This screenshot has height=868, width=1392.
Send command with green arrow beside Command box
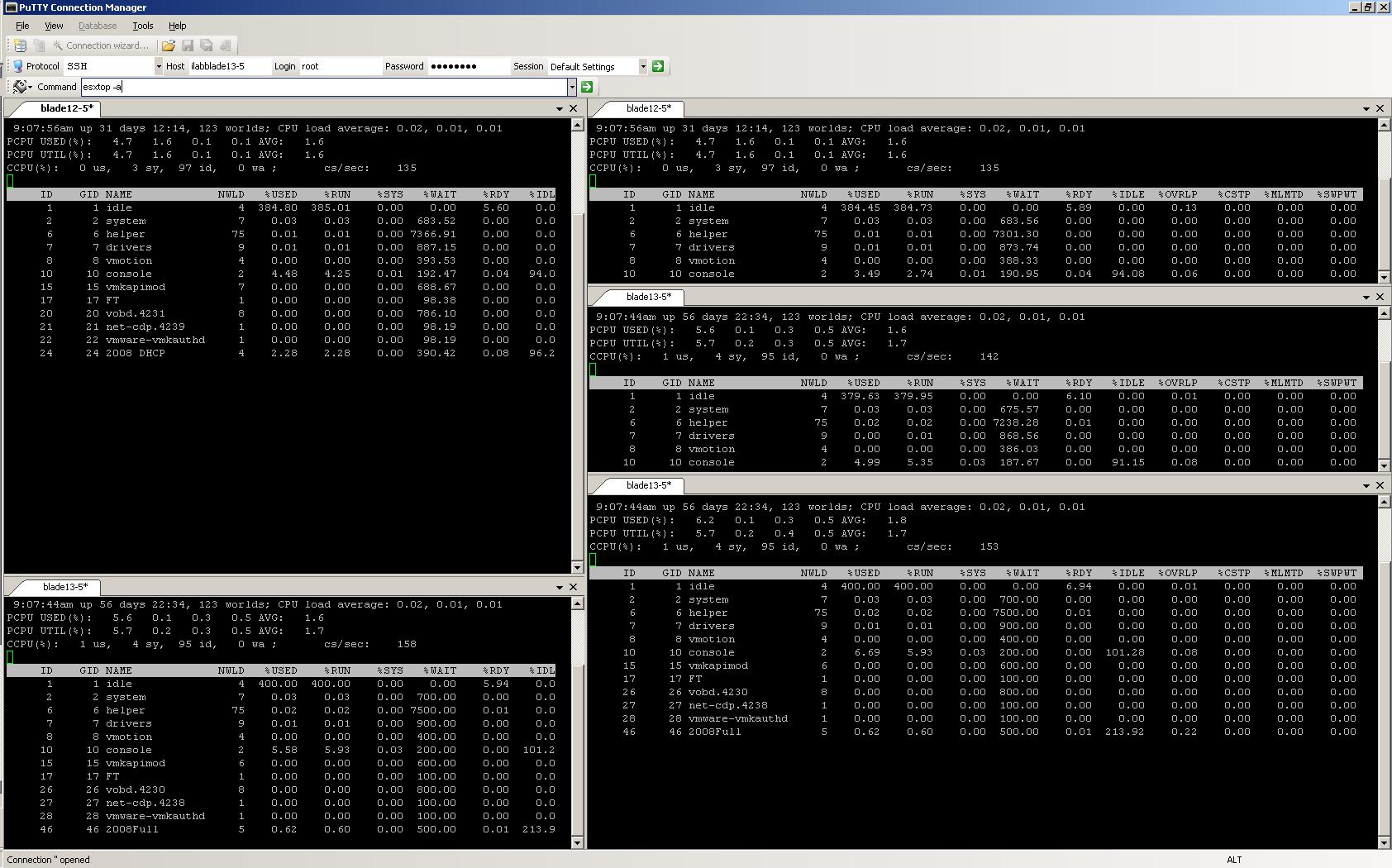[x=587, y=87]
